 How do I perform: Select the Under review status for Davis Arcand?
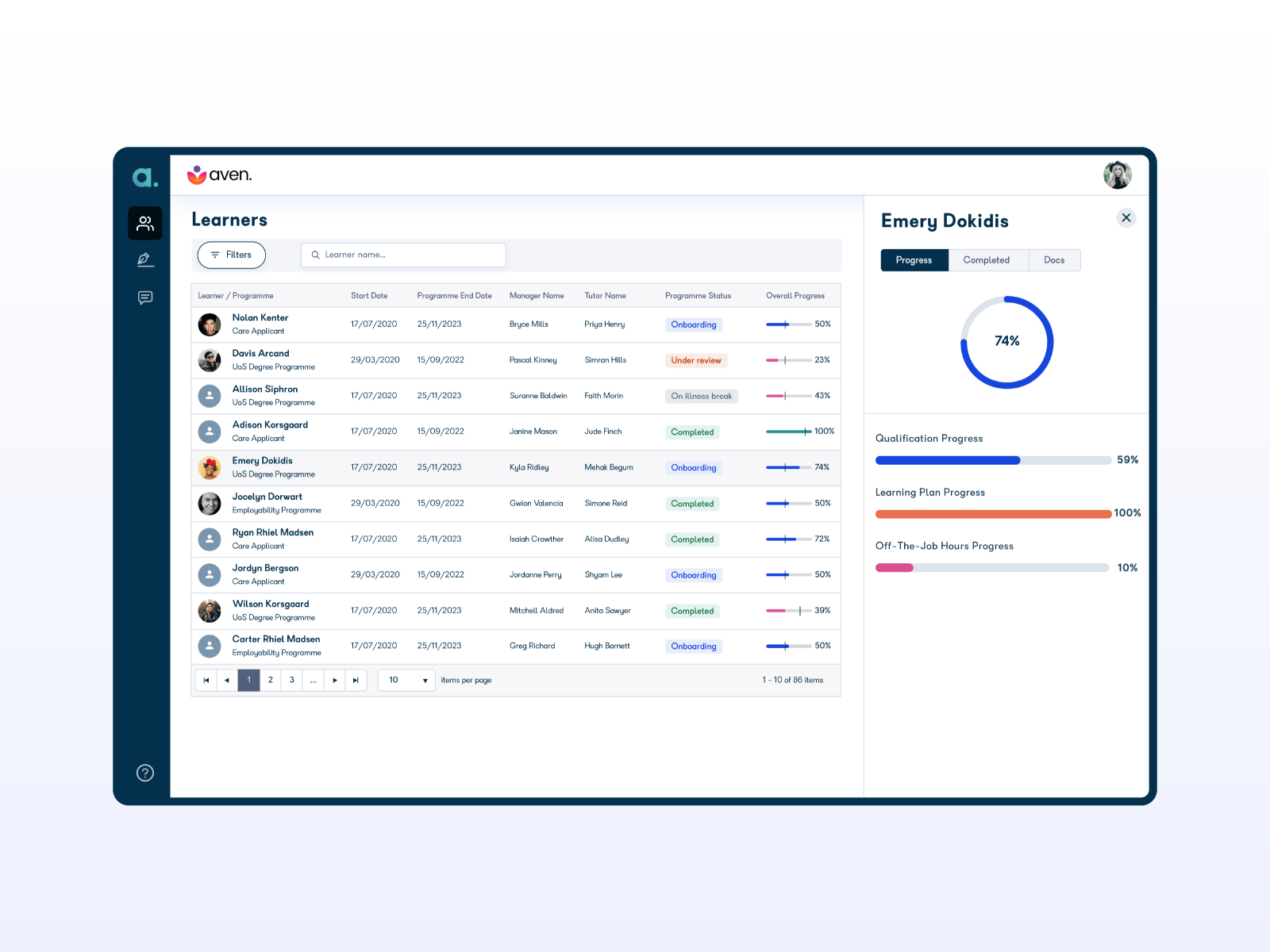pyautogui.click(x=695, y=360)
